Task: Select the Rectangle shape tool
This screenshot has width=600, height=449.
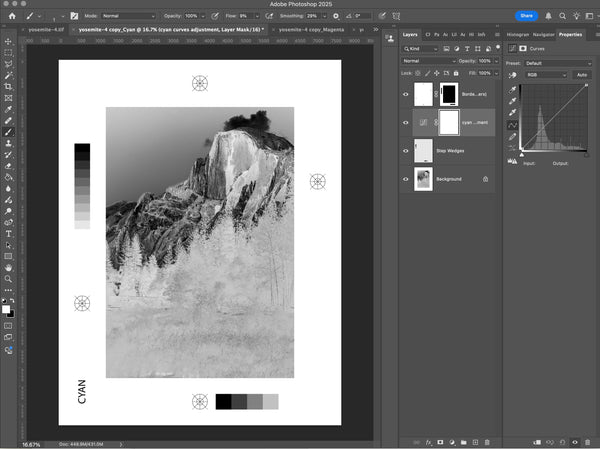Action: tap(8, 256)
